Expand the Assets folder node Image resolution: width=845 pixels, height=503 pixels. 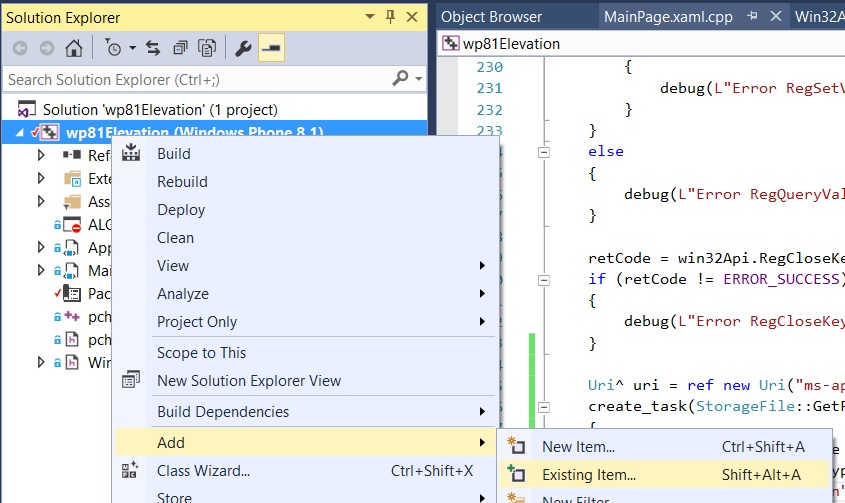pyautogui.click(x=41, y=202)
